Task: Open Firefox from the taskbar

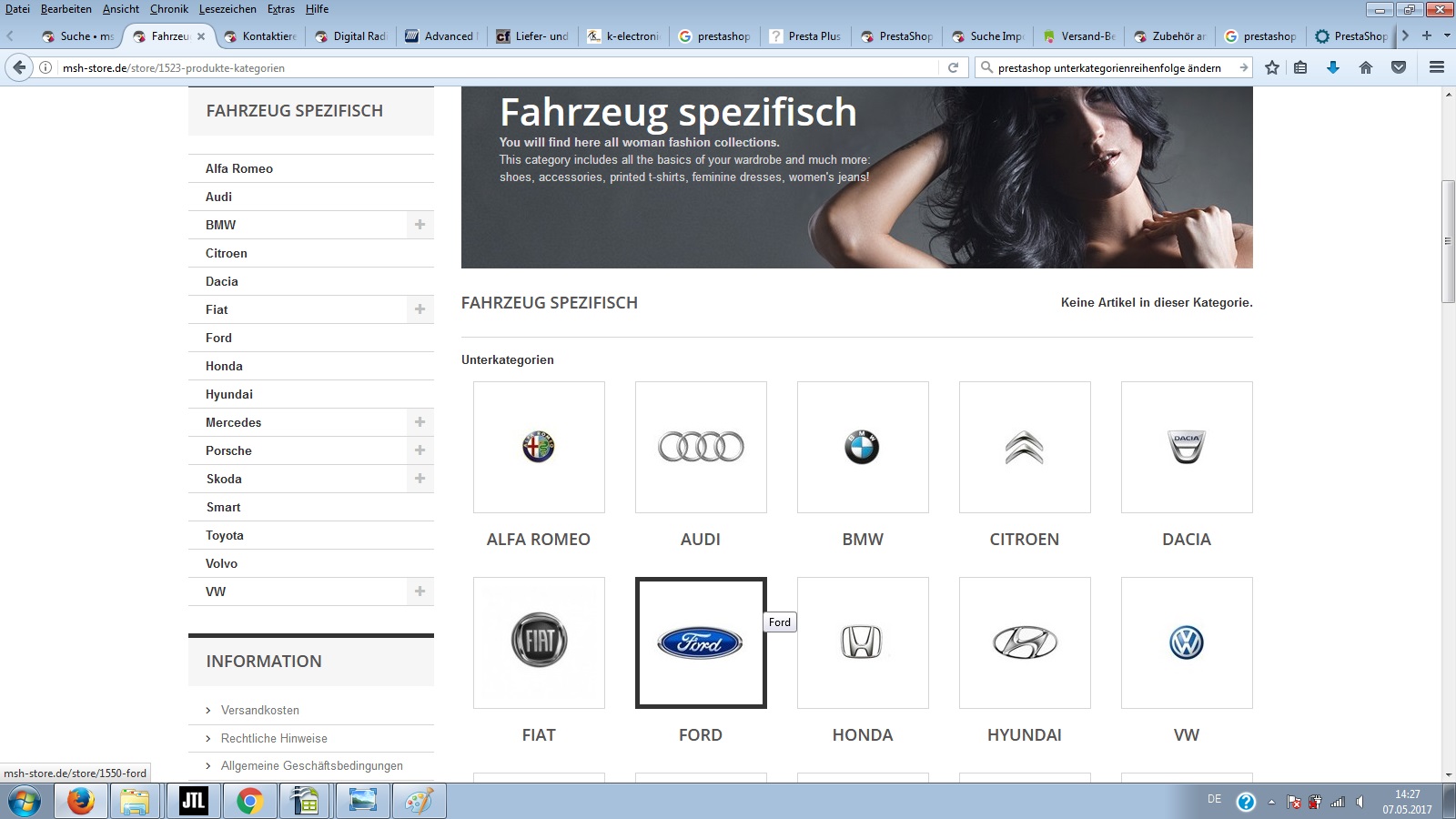Action: 81,802
